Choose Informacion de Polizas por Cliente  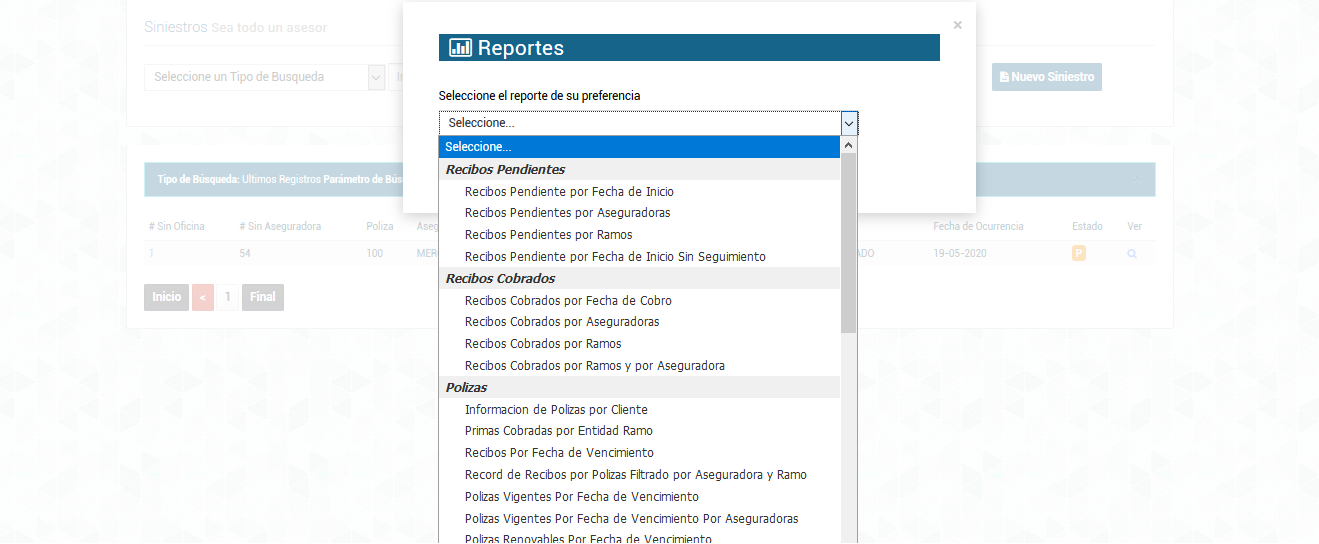556,409
